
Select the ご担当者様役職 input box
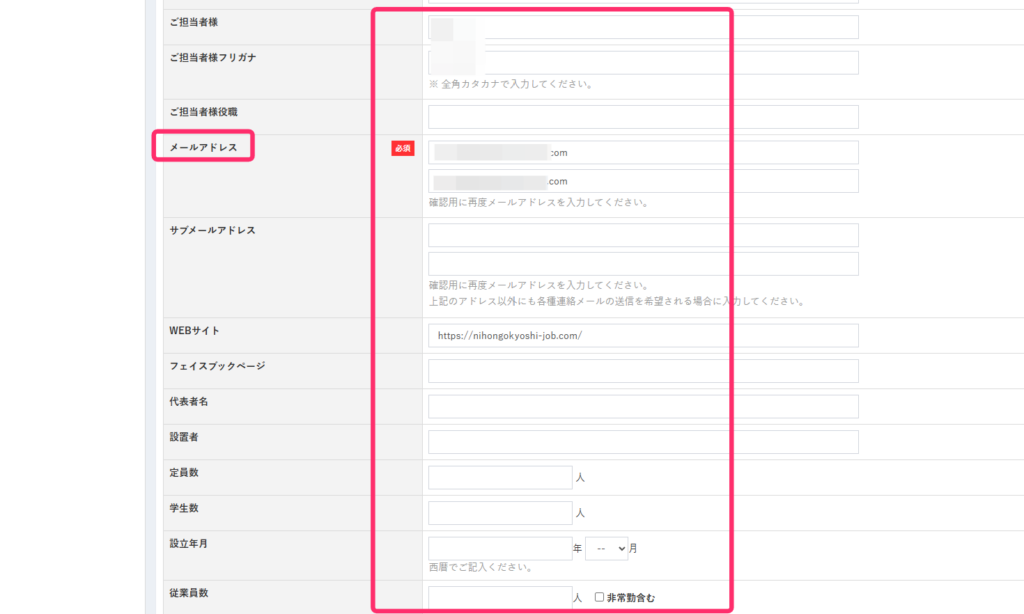pos(642,117)
